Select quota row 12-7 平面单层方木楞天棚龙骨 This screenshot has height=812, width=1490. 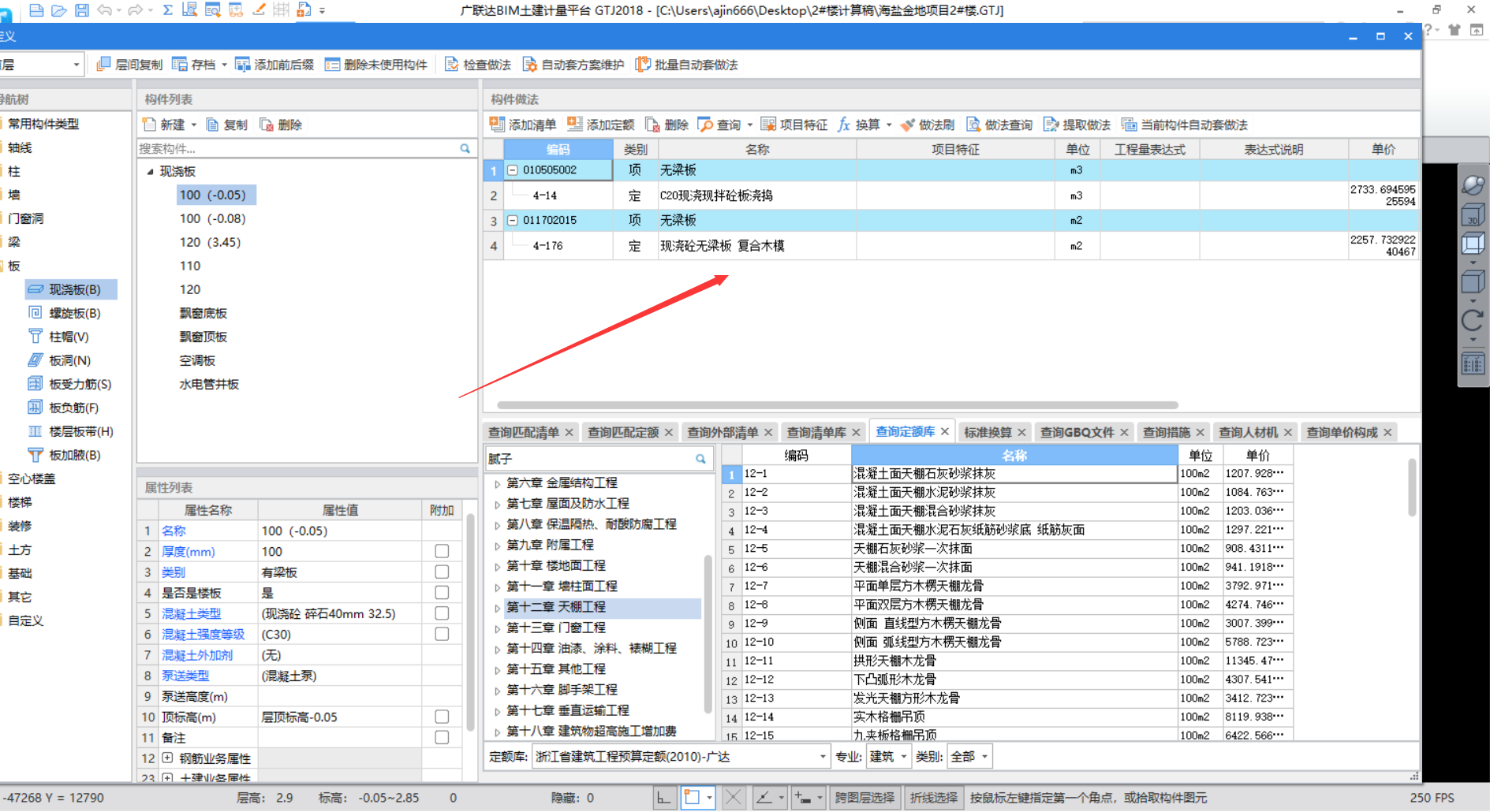click(1007, 586)
